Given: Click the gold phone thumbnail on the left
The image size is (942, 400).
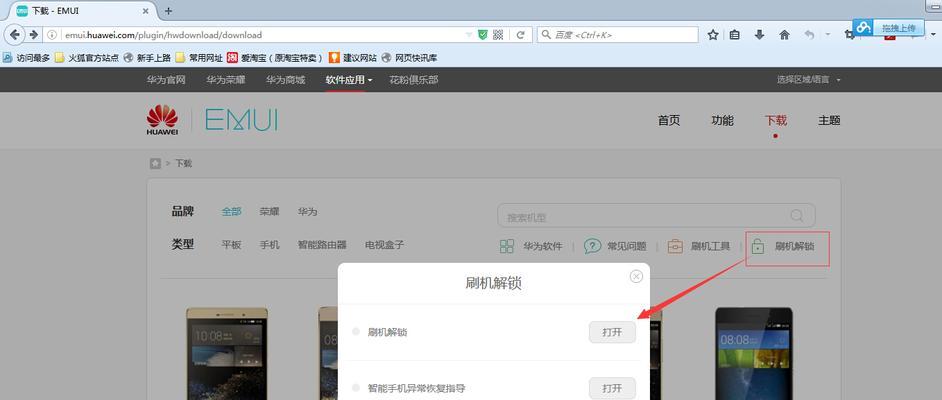Looking at the screenshot, I should 227,353.
